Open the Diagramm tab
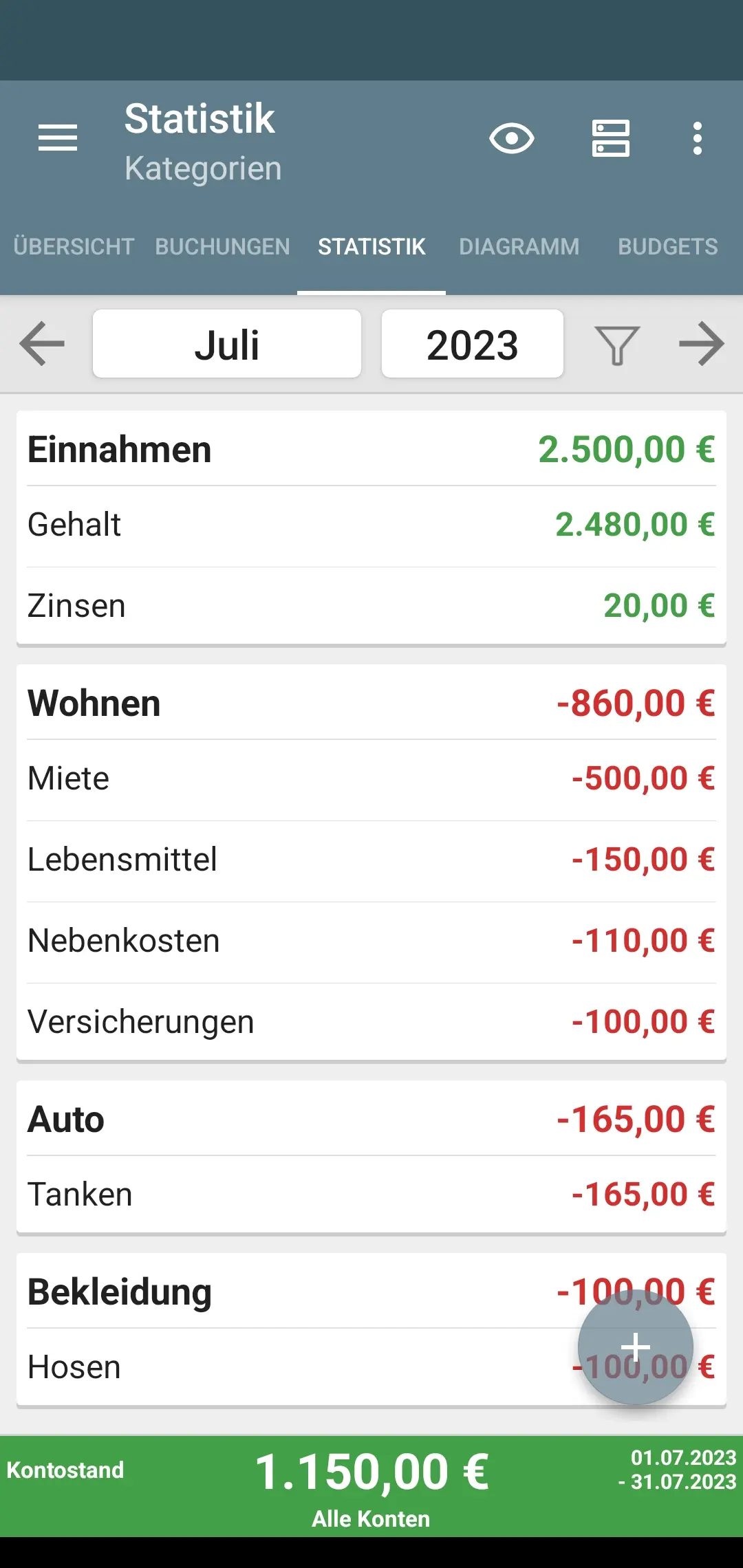Screen dimensions: 743x1568 click(x=519, y=247)
